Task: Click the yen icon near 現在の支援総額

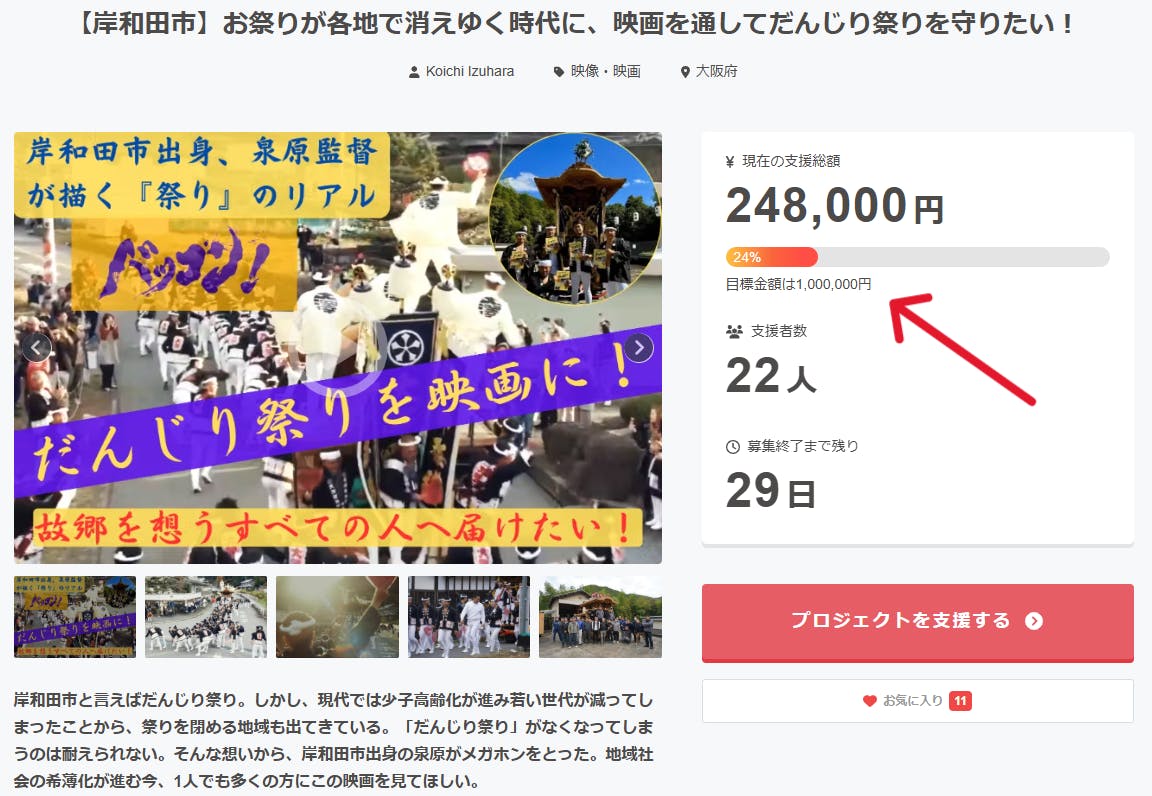Action: point(730,162)
